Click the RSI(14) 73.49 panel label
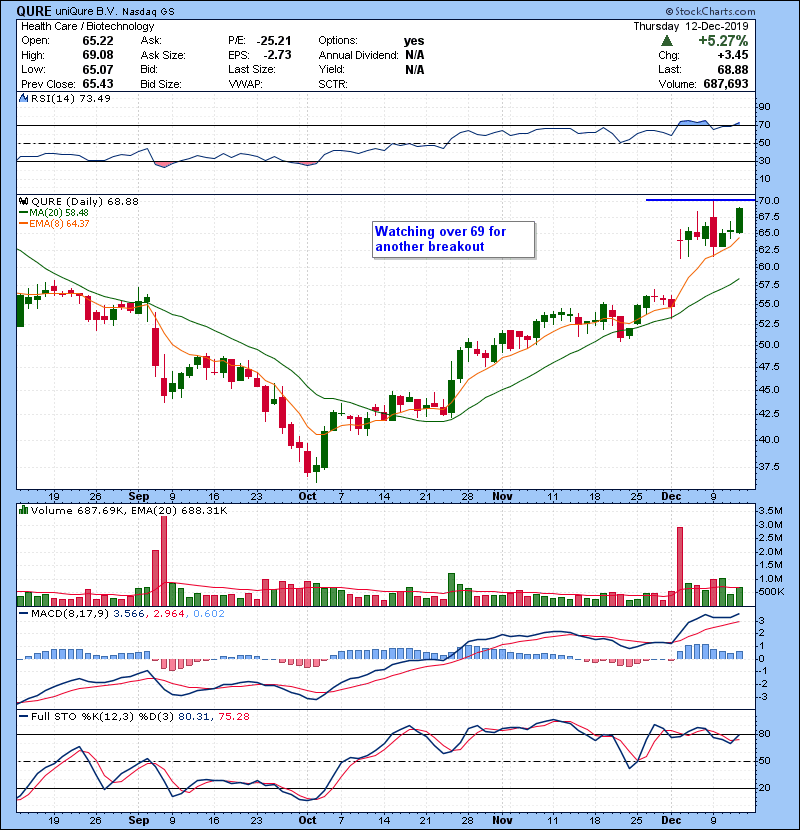Viewport: 800px width, 830px height. tap(71, 98)
